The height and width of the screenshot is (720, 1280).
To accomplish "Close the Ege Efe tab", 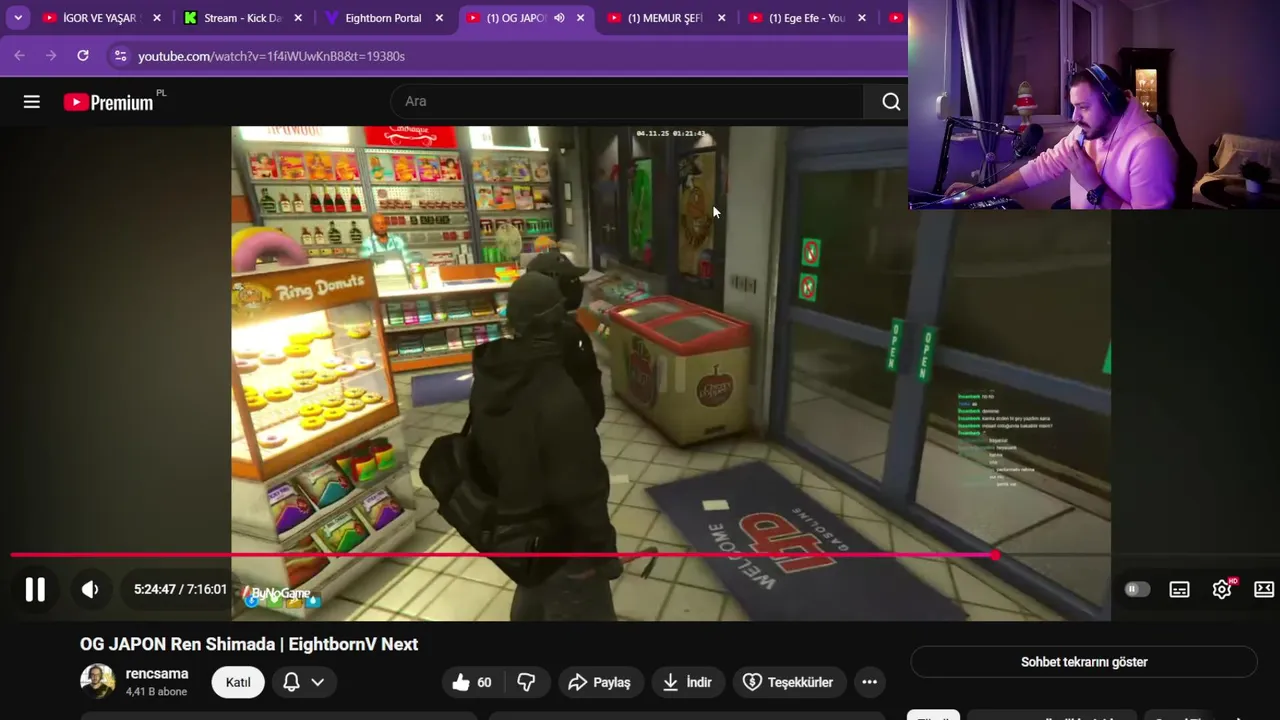I will pyautogui.click(x=862, y=18).
